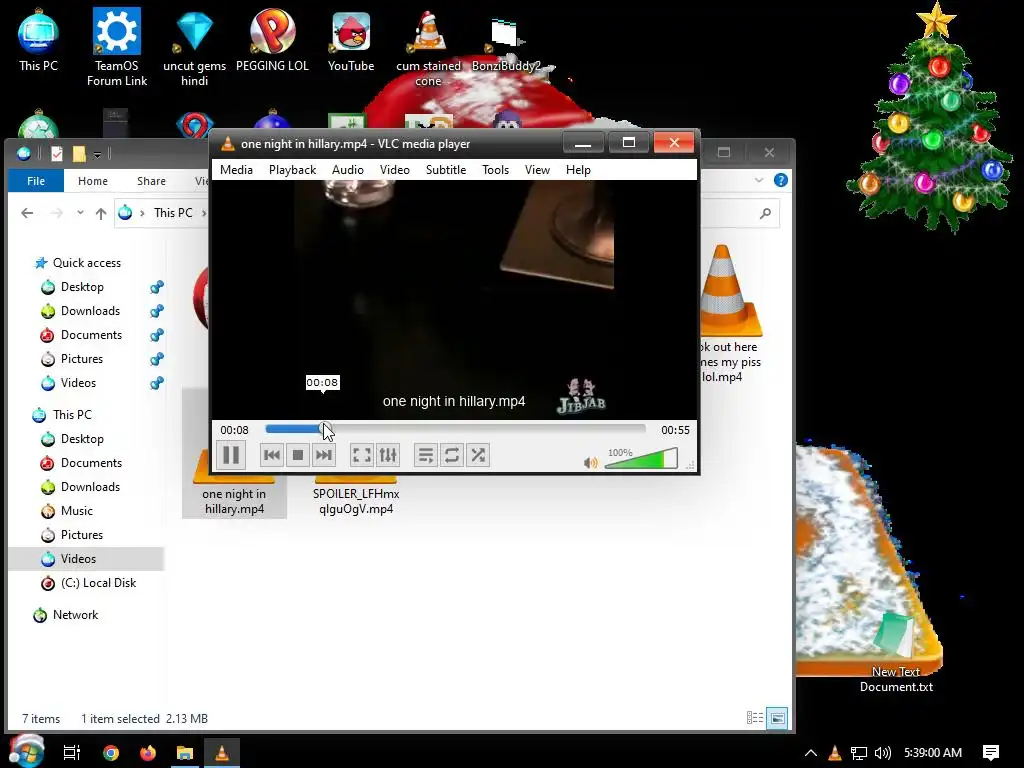Open recent locations dropdown in Explorer
The width and height of the screenshot is (1024, 768).
80,213
